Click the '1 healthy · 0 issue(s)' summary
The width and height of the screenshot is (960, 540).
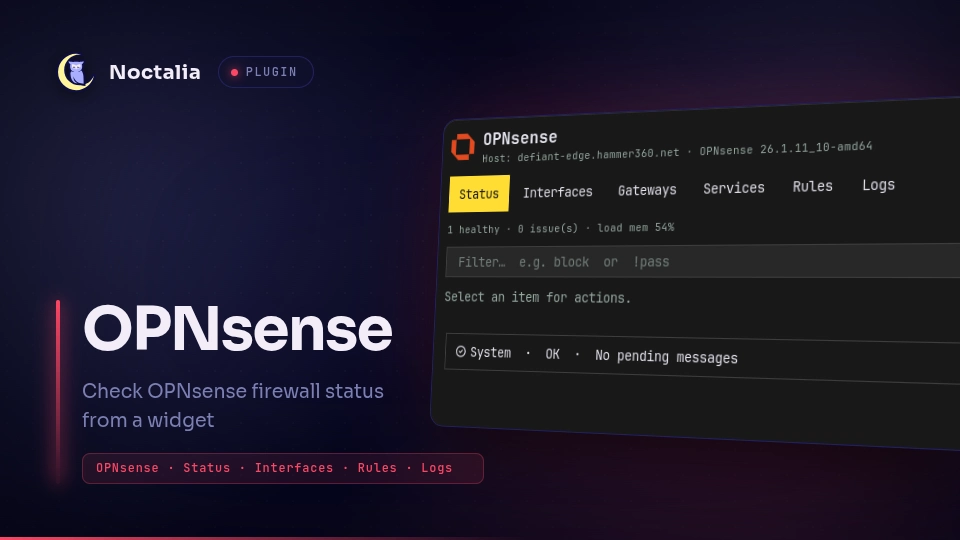pos(512,229)
